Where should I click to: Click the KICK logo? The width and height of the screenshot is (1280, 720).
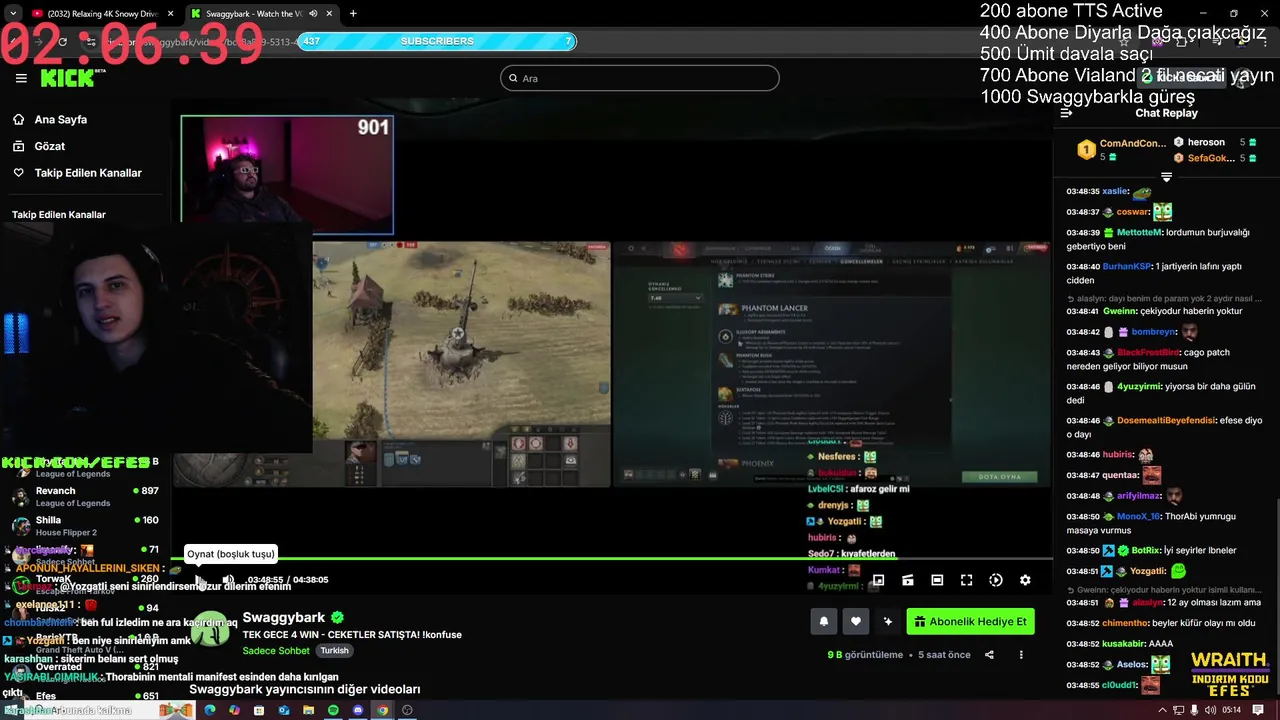tap(68, 78)
